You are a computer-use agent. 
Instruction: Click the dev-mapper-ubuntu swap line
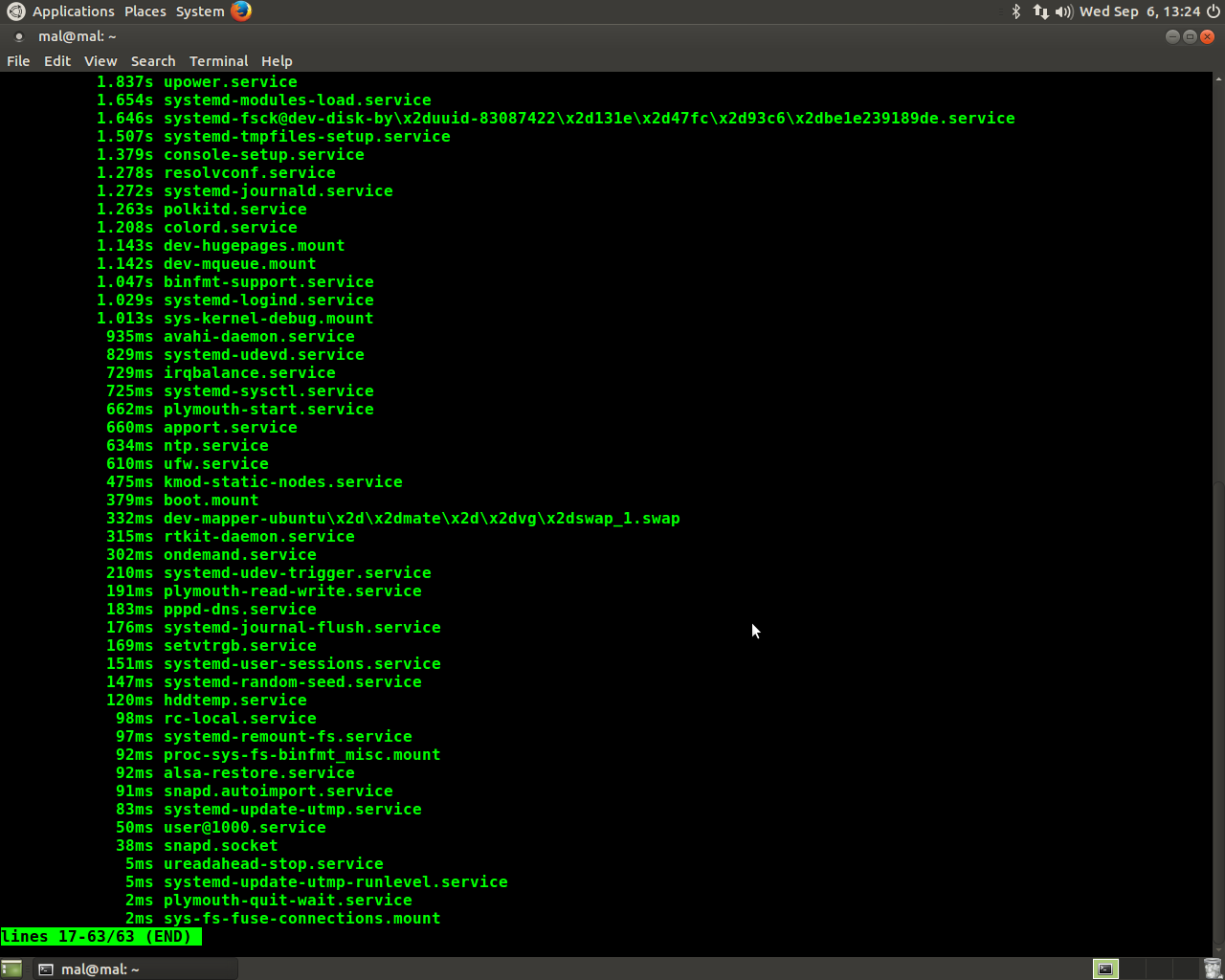392,519
